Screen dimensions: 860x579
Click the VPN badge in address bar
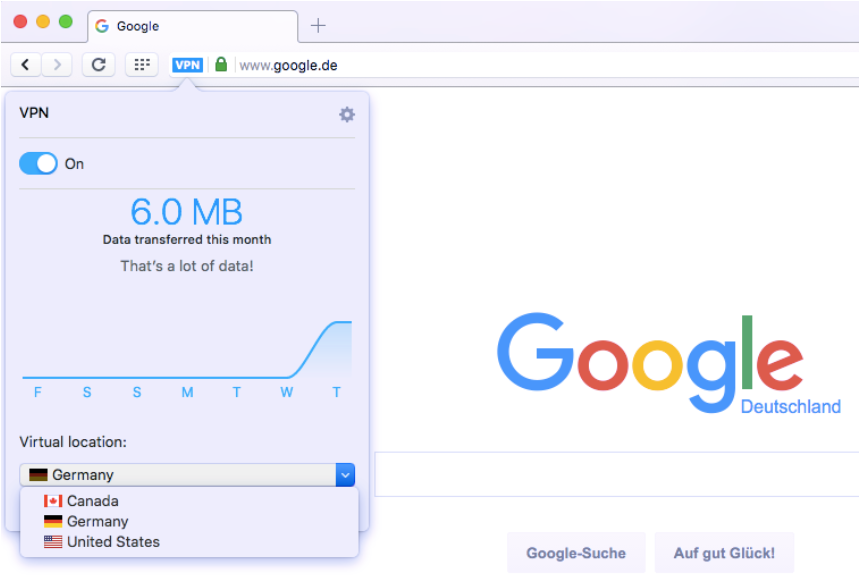tap(188, 65)
